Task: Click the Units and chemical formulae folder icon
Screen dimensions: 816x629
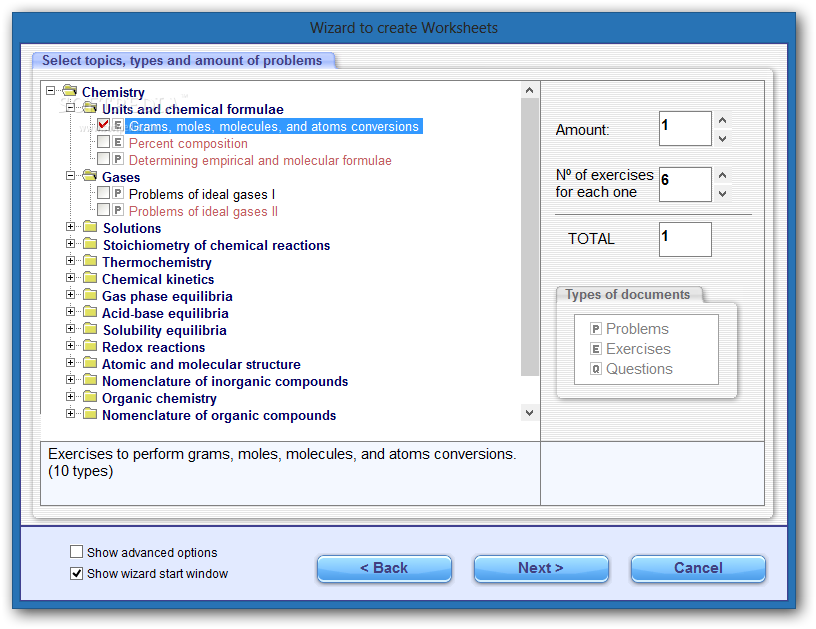Action: [x=90, y=108]
